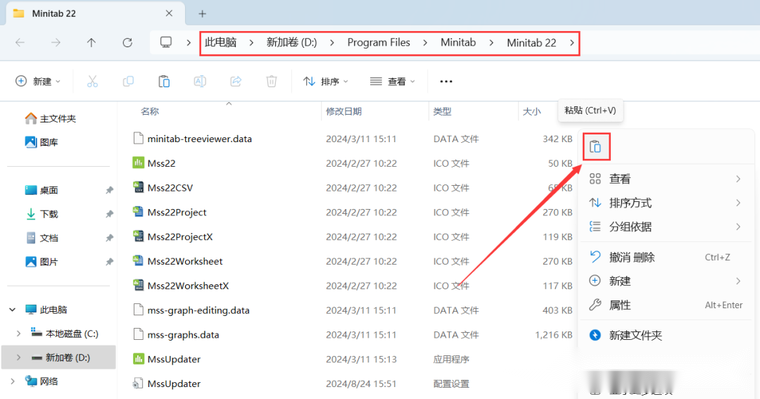Select the MssUpdater application file
The image size is (760, 399).
tap(167, 359)
